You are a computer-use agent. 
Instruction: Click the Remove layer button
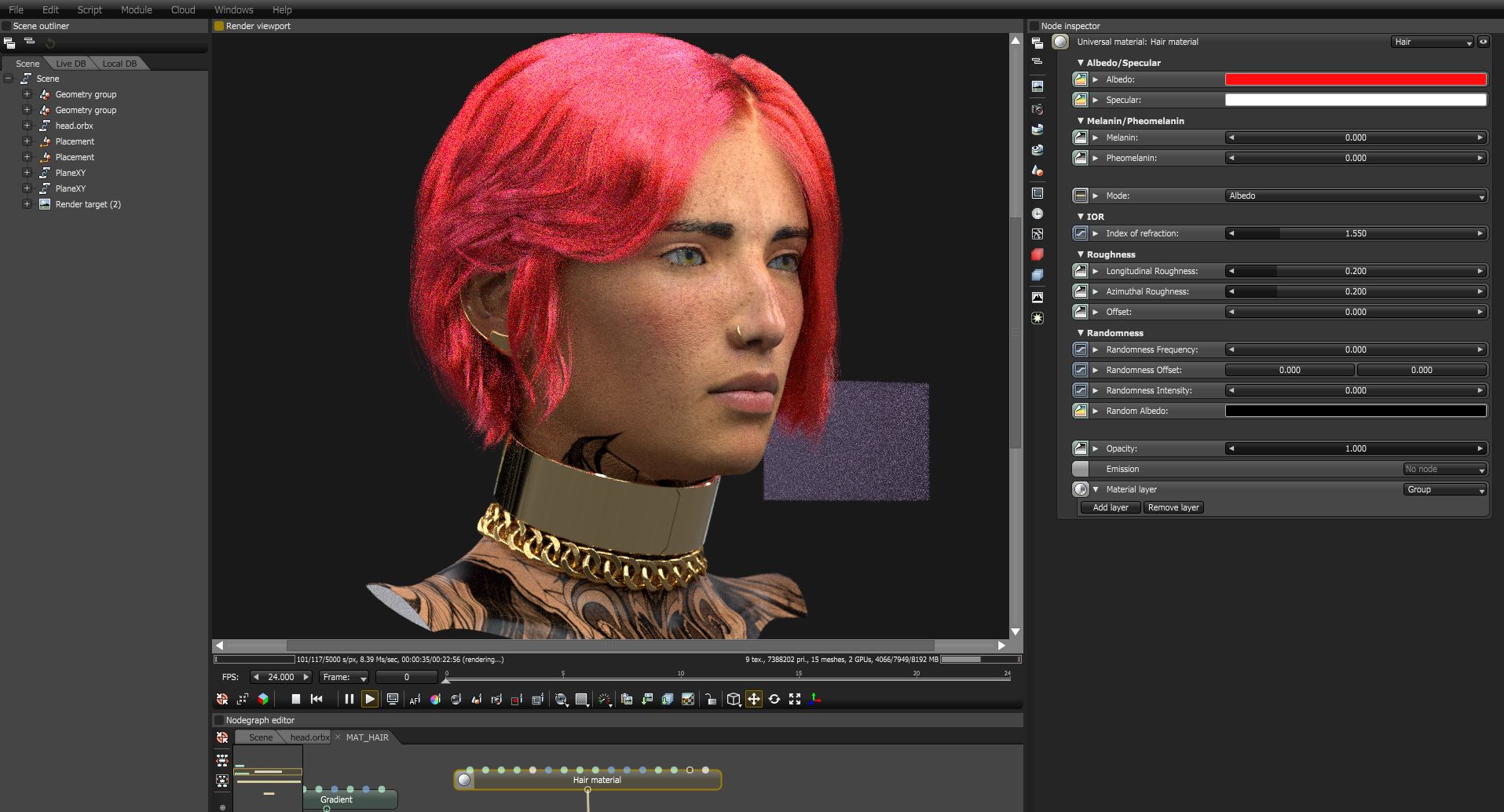(1173, 507)
